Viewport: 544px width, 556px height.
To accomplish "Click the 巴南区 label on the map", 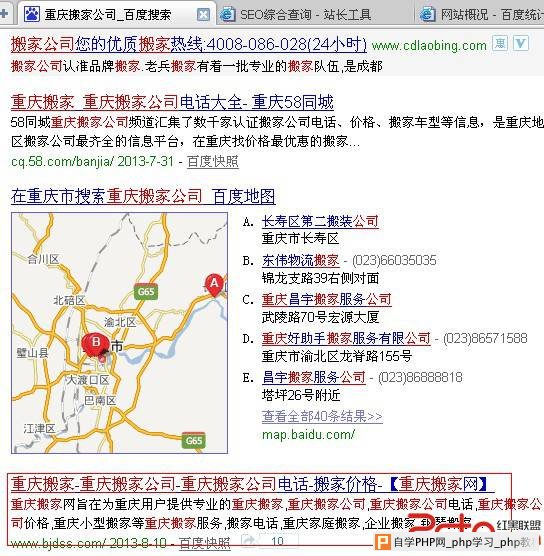I will (100, 401).
